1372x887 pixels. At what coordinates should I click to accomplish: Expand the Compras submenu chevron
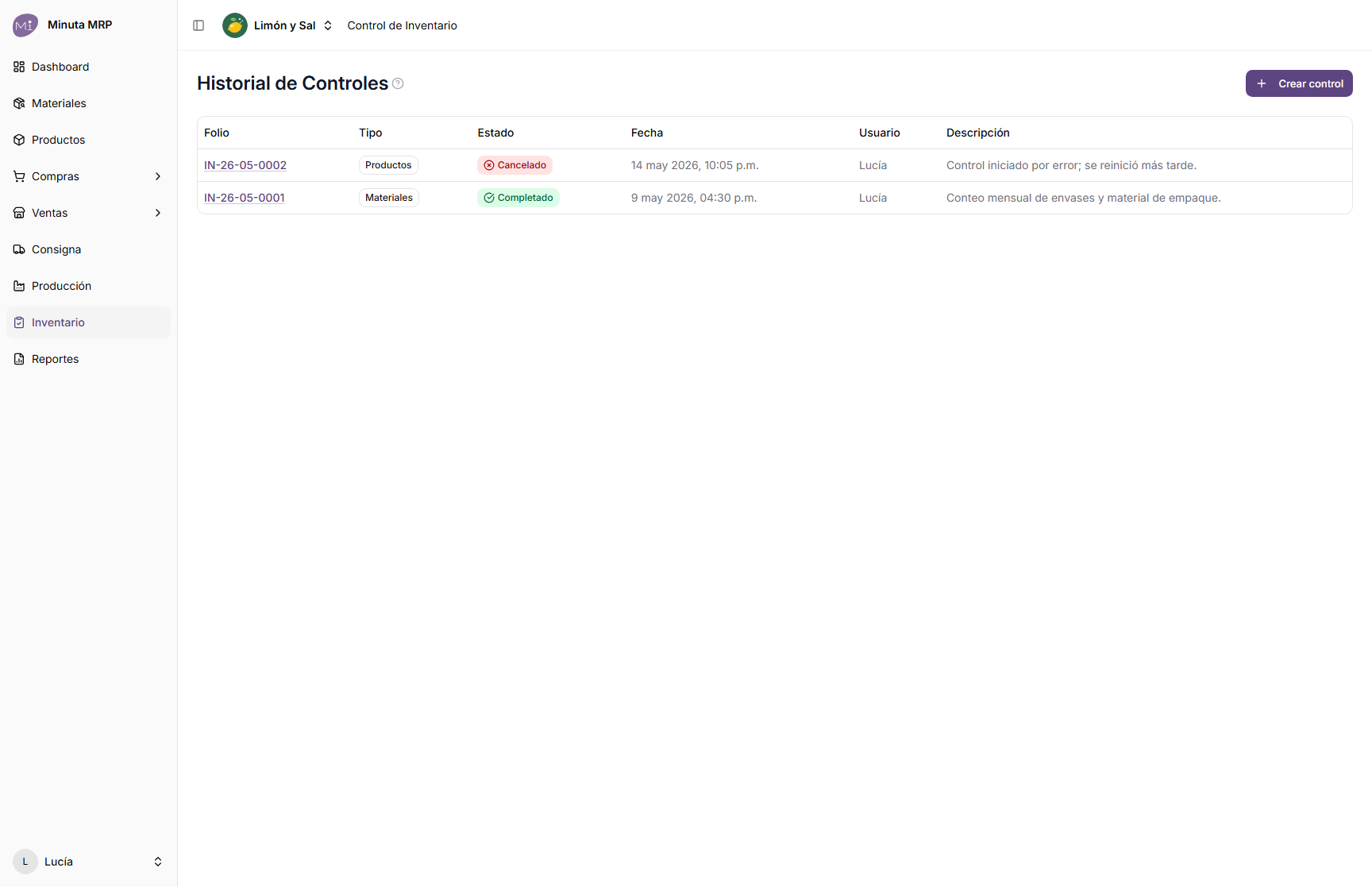point(158,176)
